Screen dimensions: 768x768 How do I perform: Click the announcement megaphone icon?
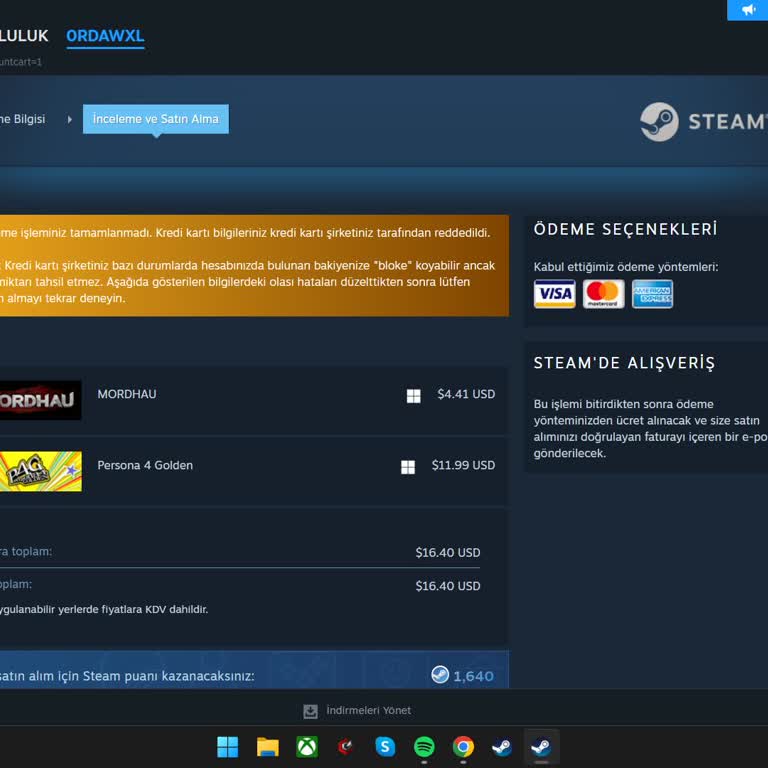748,10
